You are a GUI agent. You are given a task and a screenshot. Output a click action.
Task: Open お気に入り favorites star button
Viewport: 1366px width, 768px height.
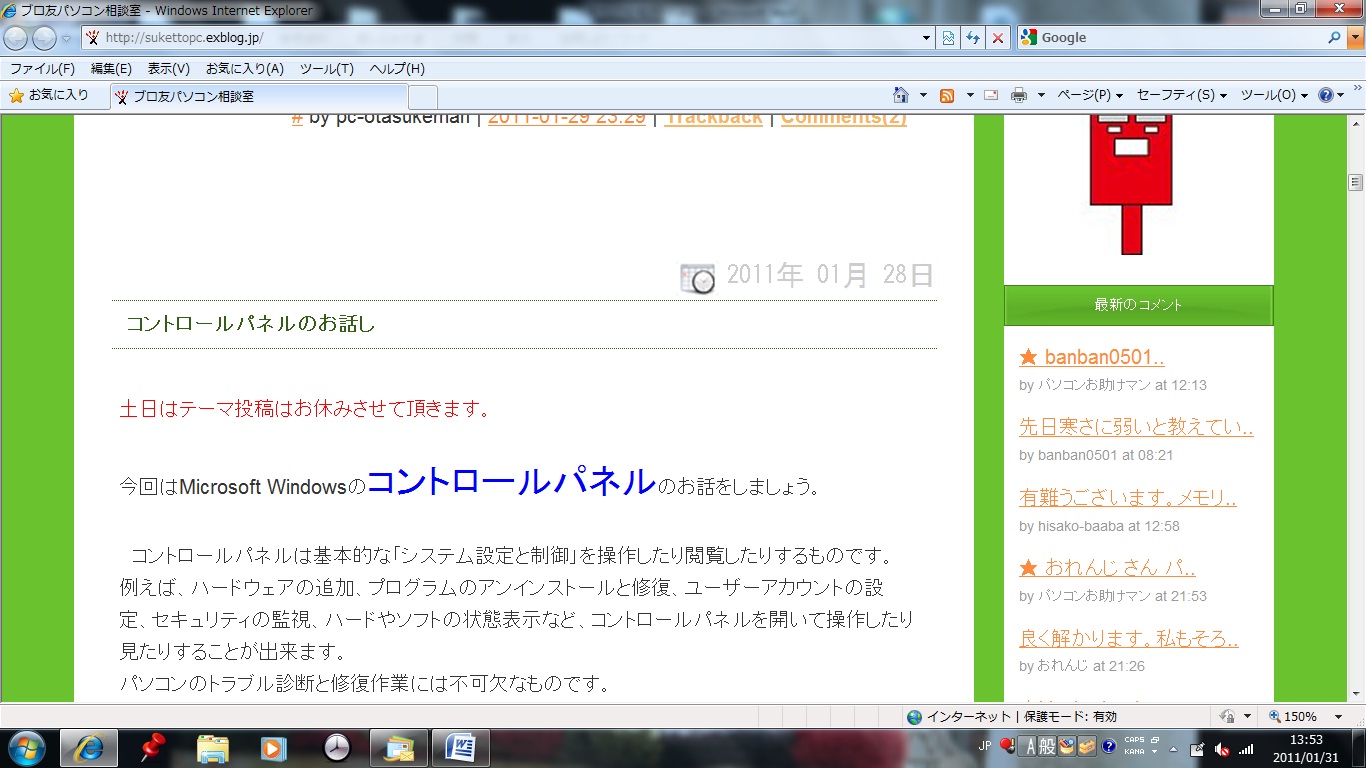[x=49, y=95]
